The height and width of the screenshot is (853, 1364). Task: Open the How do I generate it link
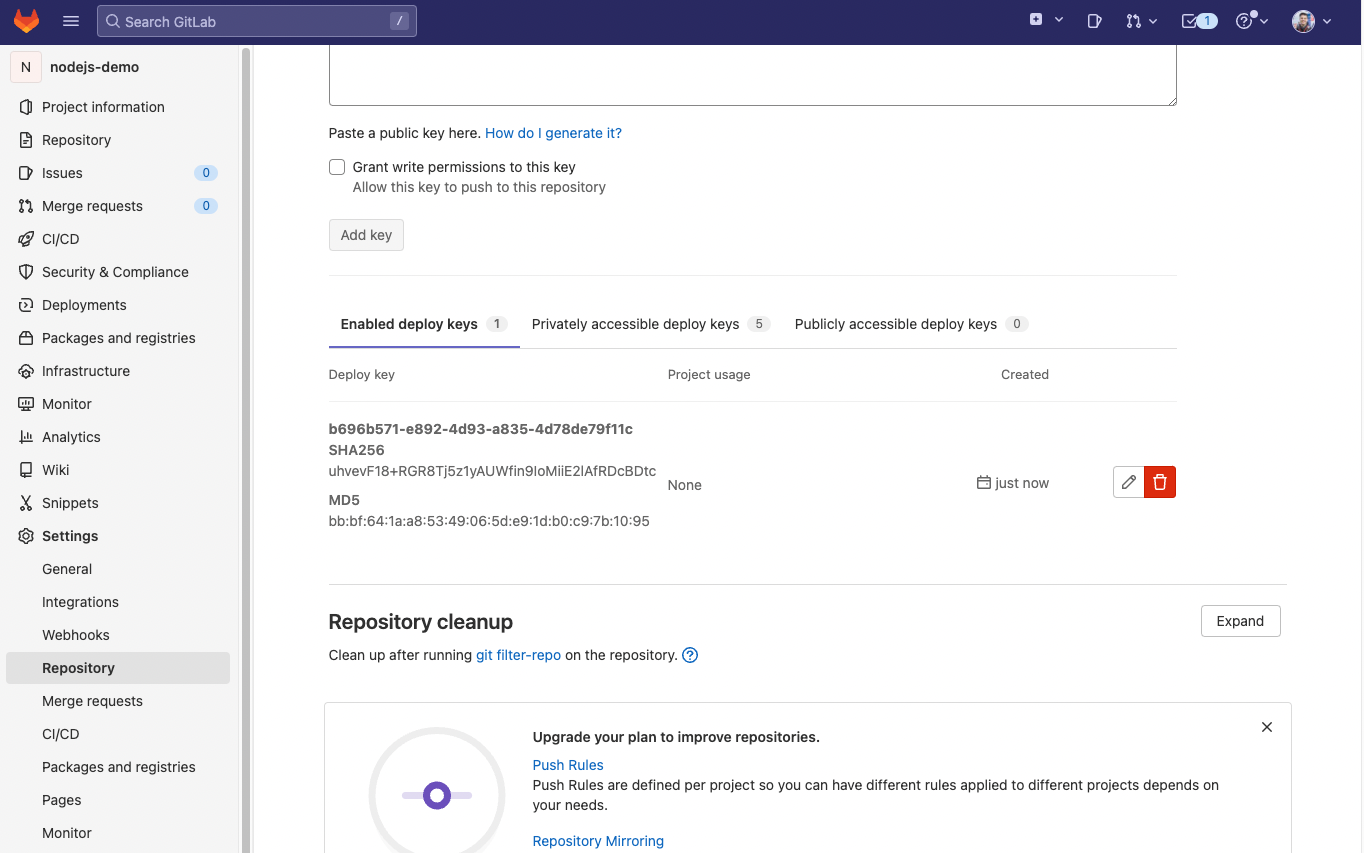553,133
